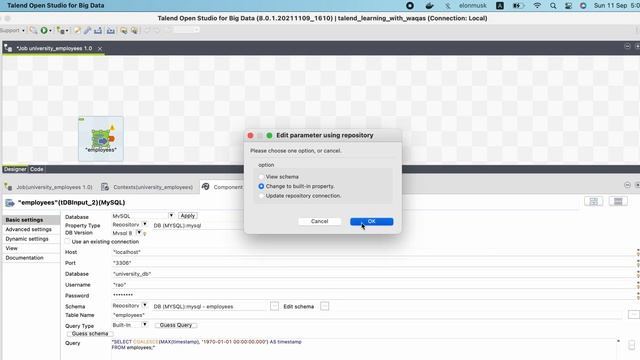Click the Host field with localhost
Viewport: 640px width, 360px height.
click(373, 252)
